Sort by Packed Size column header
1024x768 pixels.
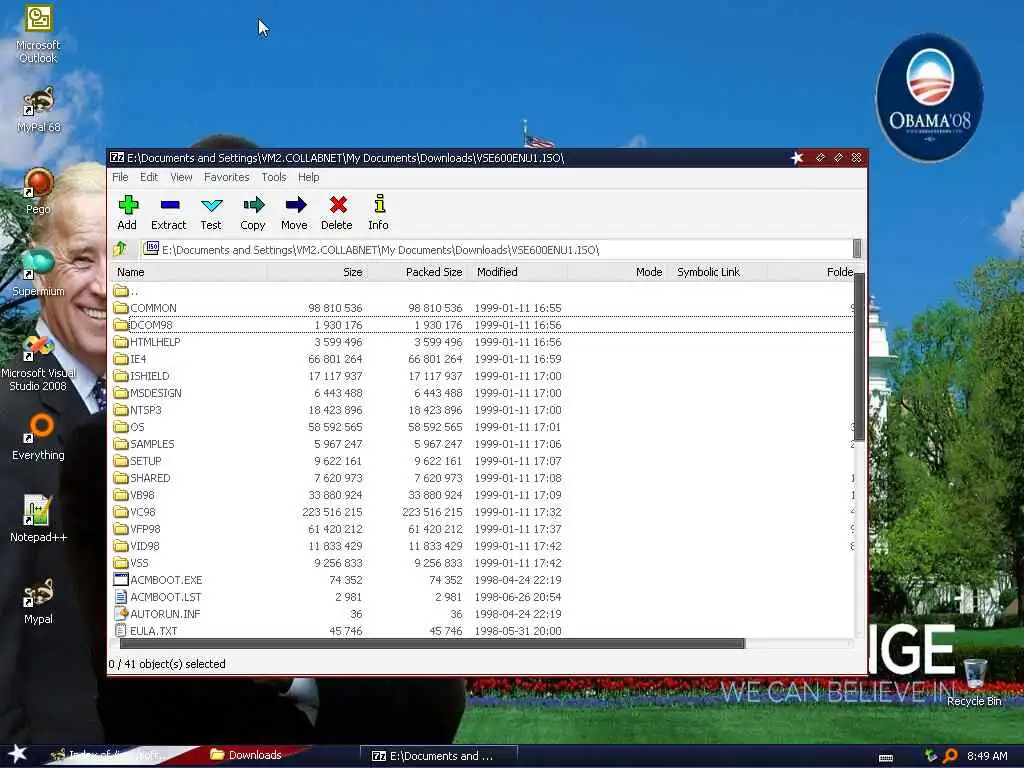click(x=417, y=272)
